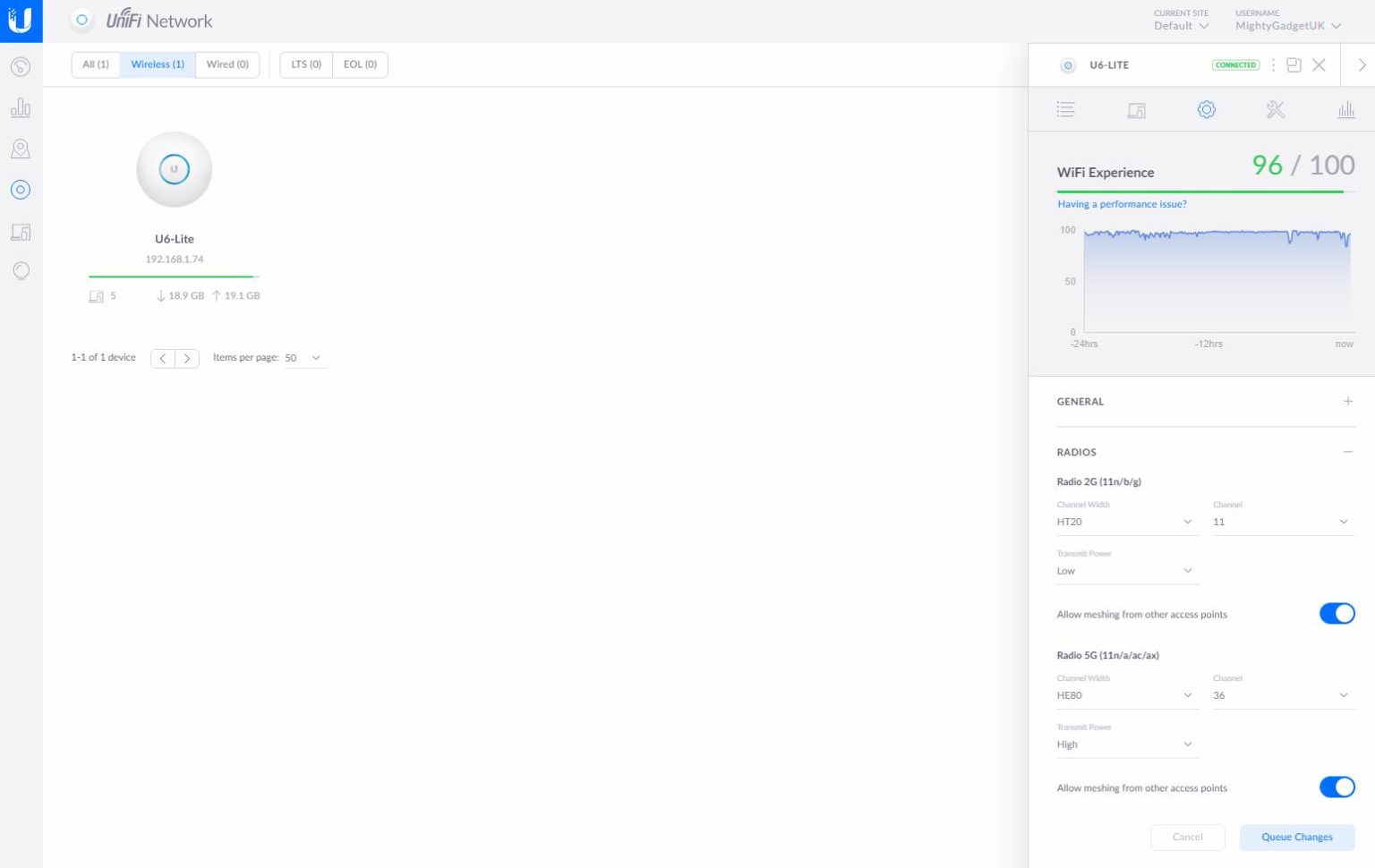Switch to the Wired (0) tab
Viewport: 1375px width, 868px height.
pyautogui.click(x=227, y=64)
